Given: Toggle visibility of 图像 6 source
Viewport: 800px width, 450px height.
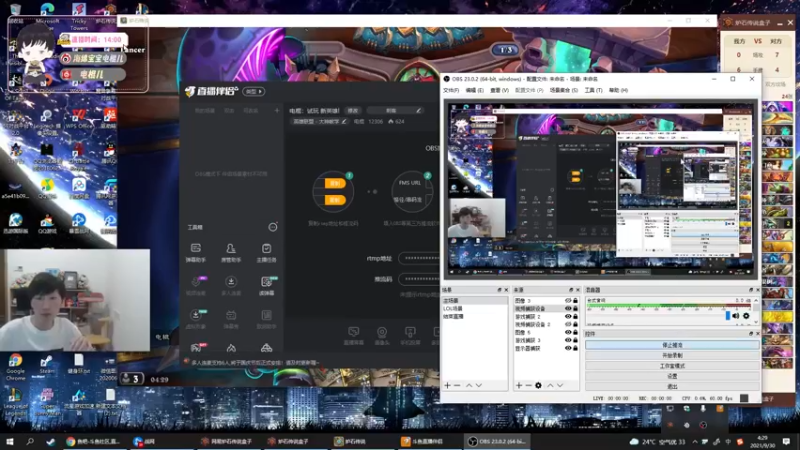Looking at the screenshot, I should pyautogui.click(x=568, y=332).
